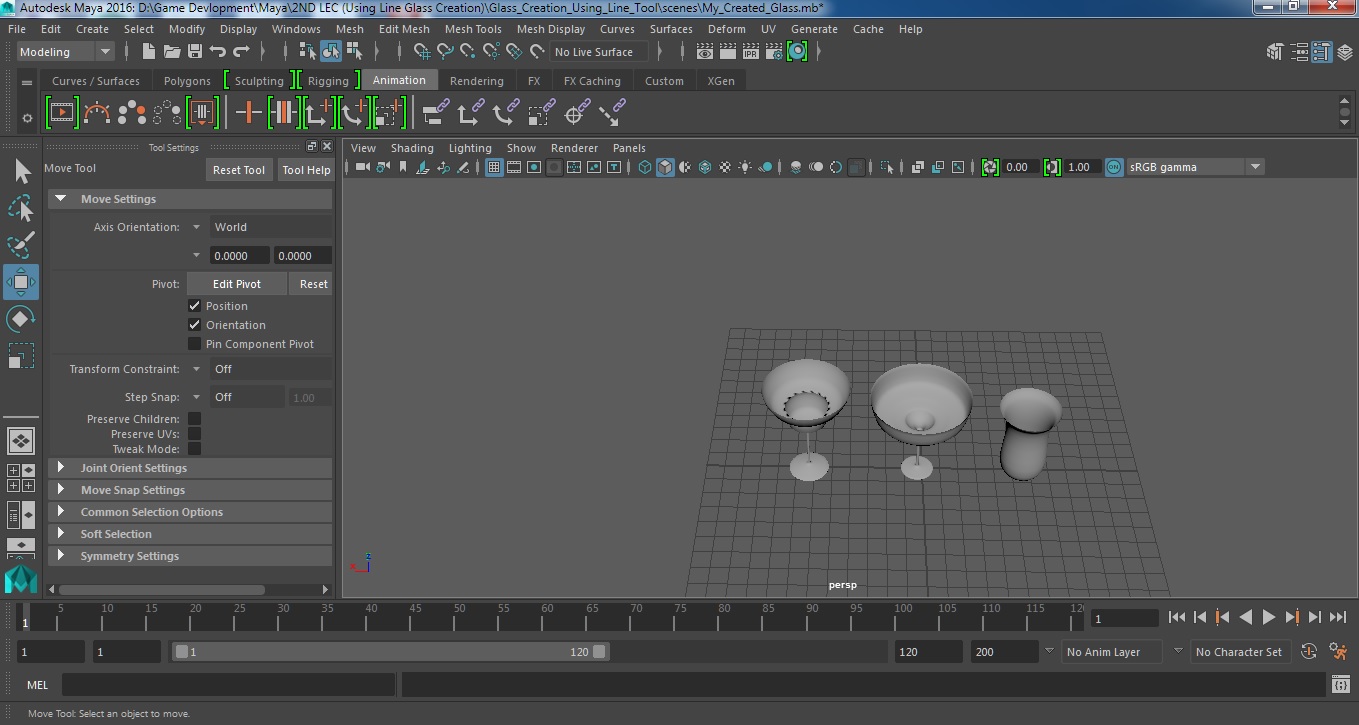
Task: Open animation preferences running-man icon
Action: [1339, 651]
